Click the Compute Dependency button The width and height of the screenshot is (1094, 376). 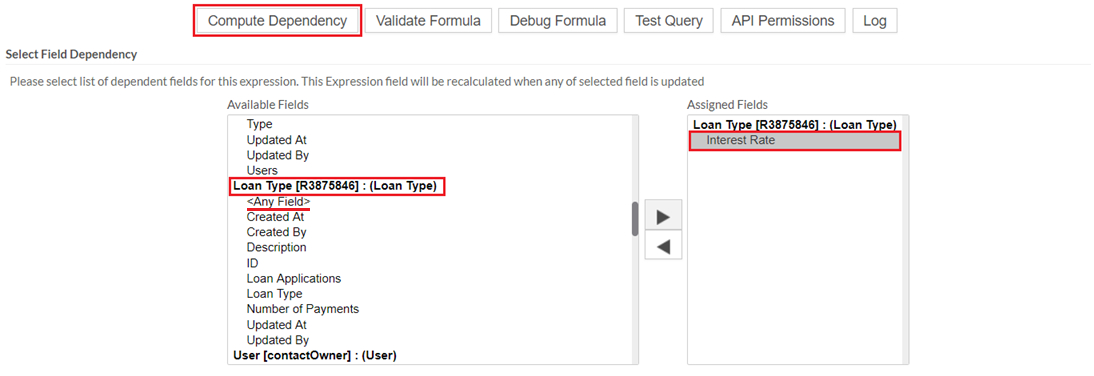click(278, 21)
